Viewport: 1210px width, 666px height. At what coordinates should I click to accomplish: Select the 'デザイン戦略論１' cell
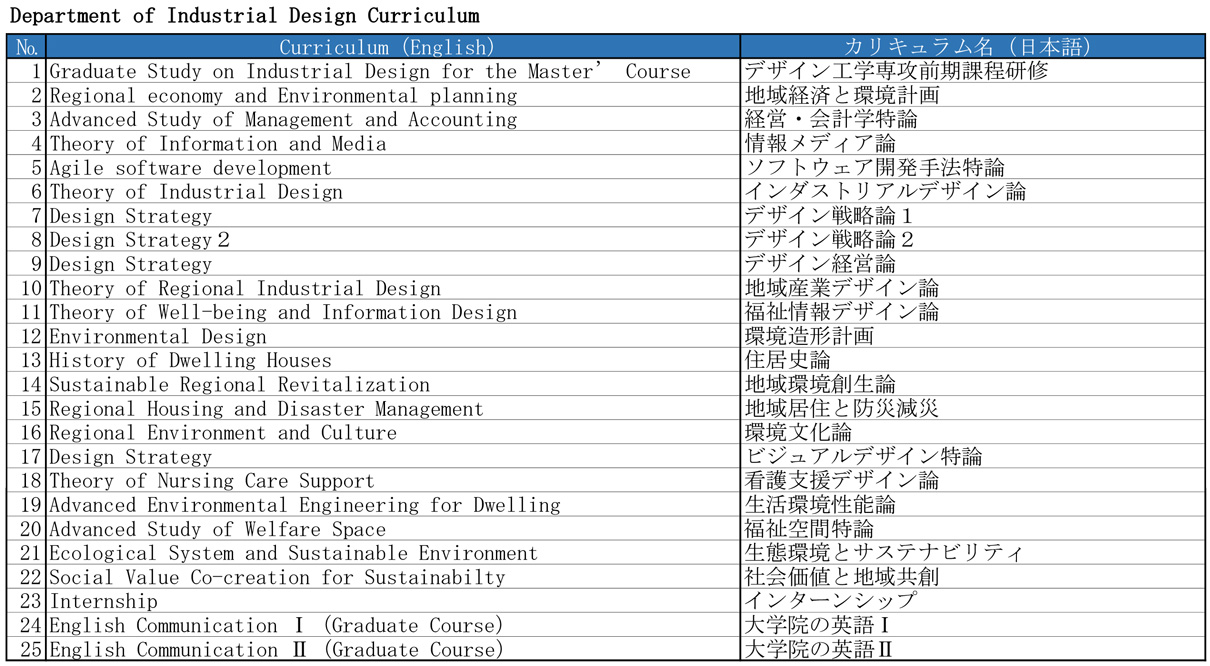tap(972, 215)
